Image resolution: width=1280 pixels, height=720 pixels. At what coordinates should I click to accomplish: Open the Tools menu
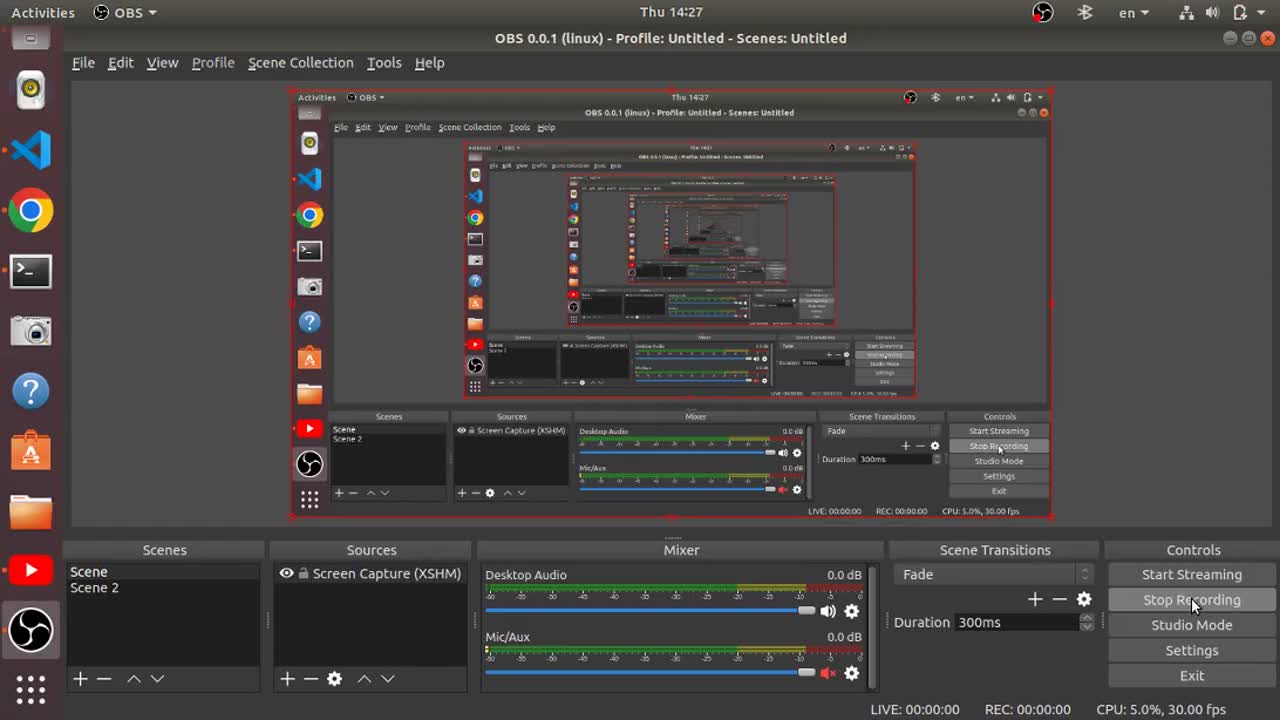[x=384, y=63]
